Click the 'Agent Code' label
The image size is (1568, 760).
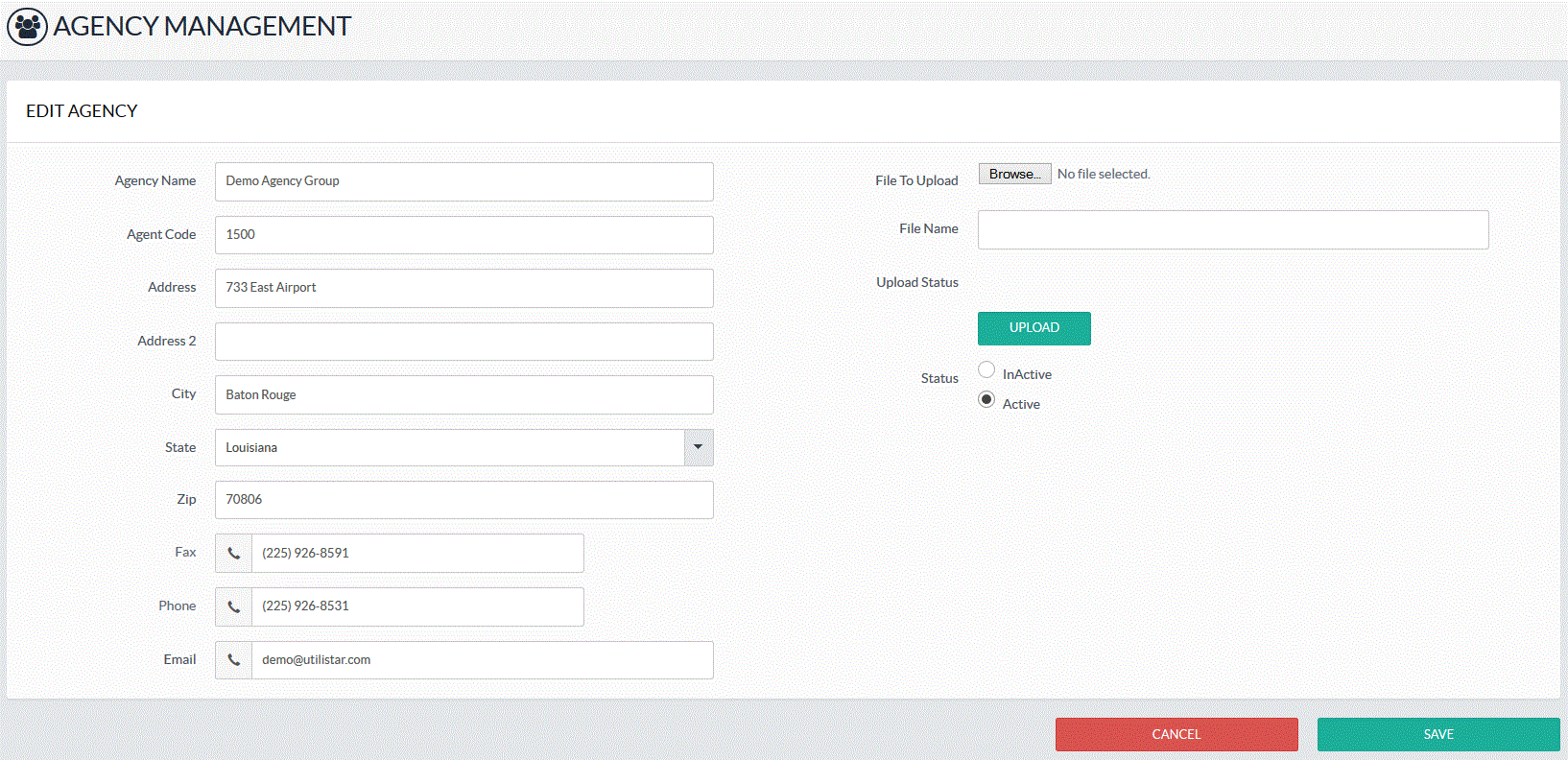click(x=161, y=234)
